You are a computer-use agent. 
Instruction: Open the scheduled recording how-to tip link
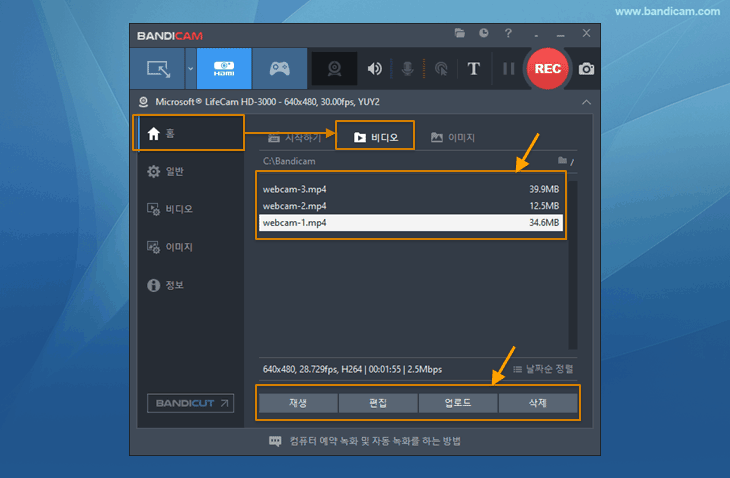point(365,441)
